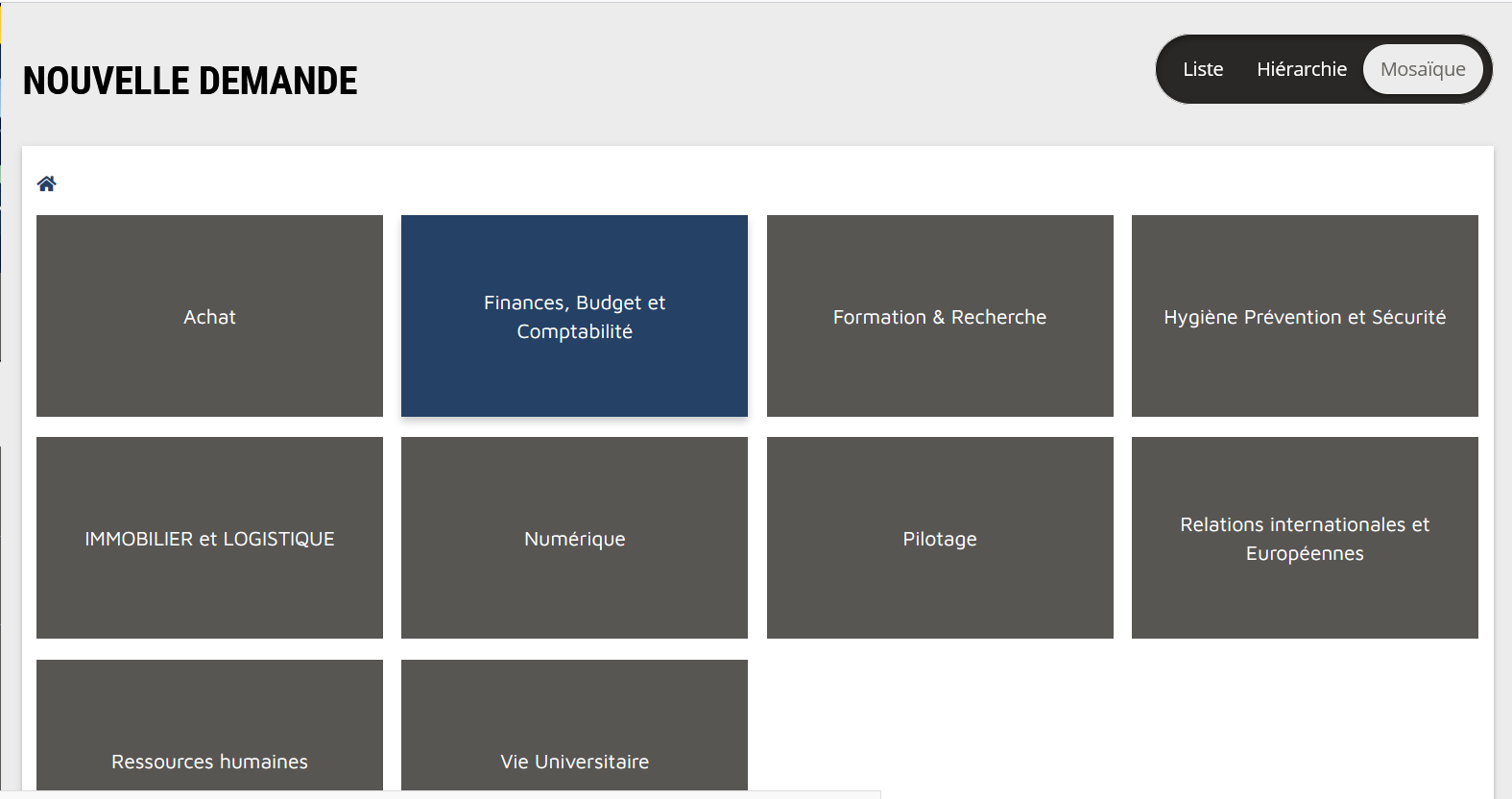Click the Achat label text
The image size is (1512, 799).
point(209,317)
